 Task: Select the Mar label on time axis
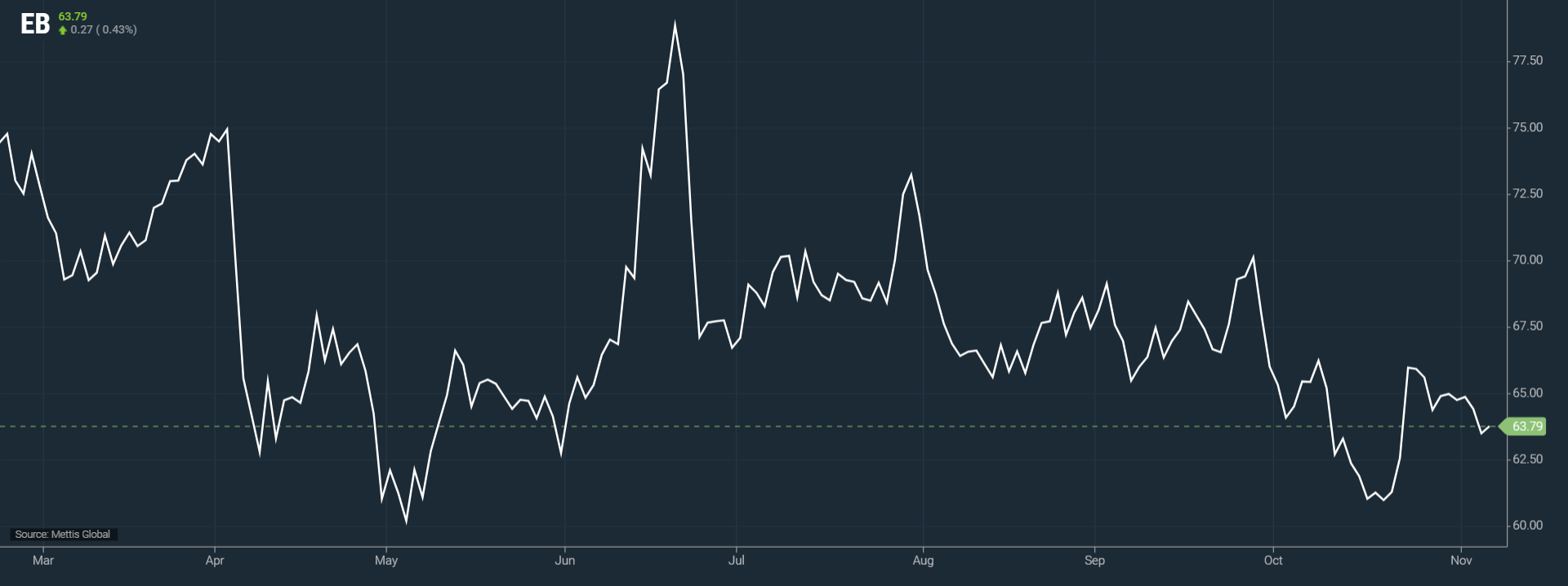coord(43,561)
